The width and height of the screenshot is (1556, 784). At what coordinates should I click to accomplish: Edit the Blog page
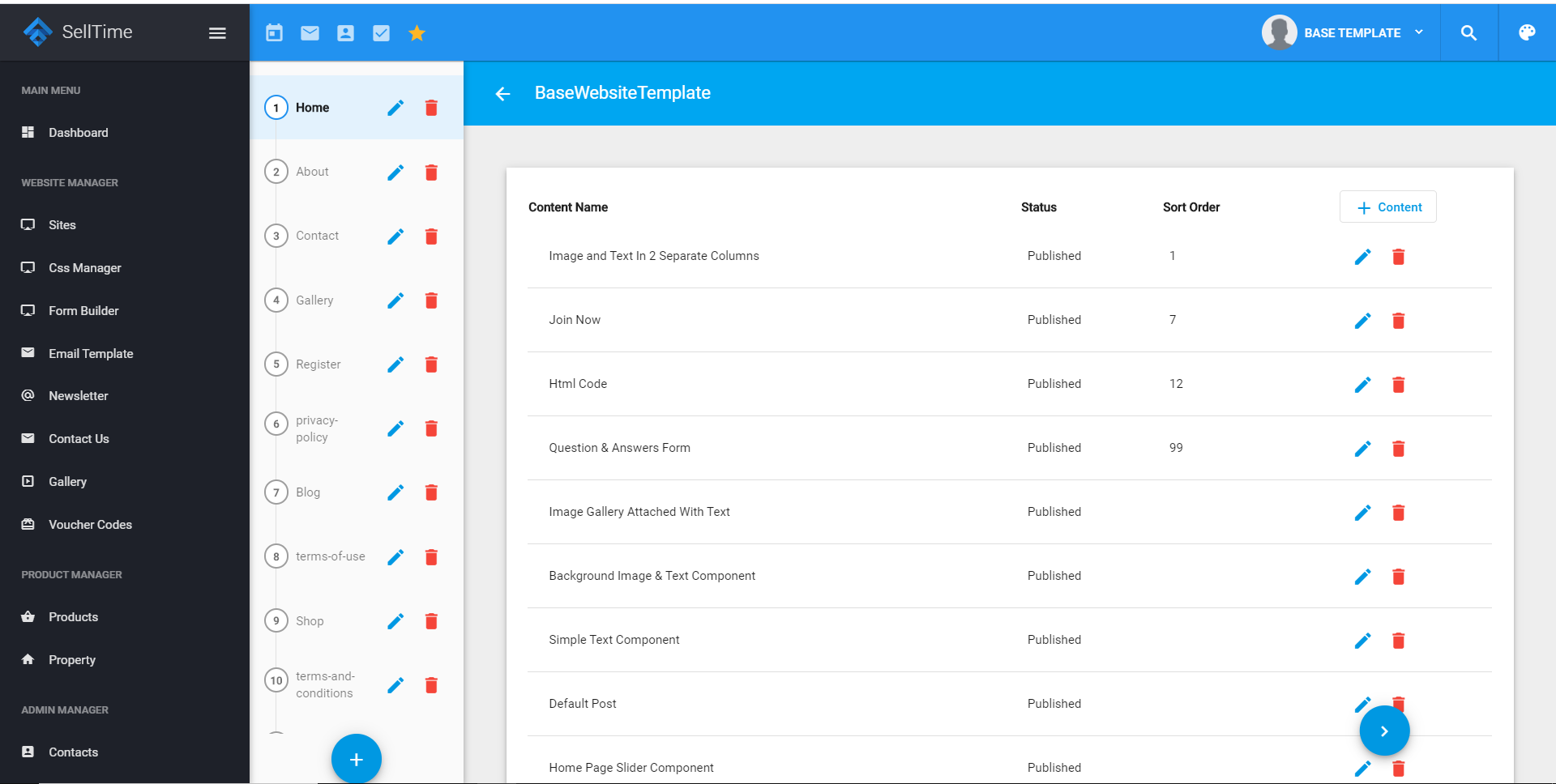click(395, 492)
